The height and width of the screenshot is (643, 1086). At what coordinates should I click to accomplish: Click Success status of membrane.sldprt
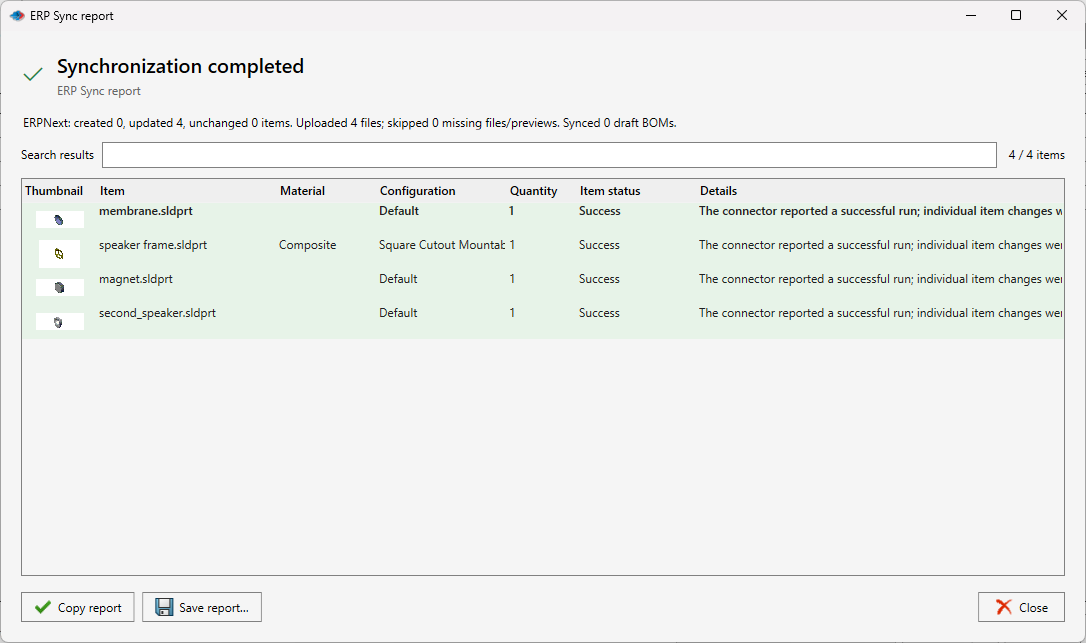[600, 211]
